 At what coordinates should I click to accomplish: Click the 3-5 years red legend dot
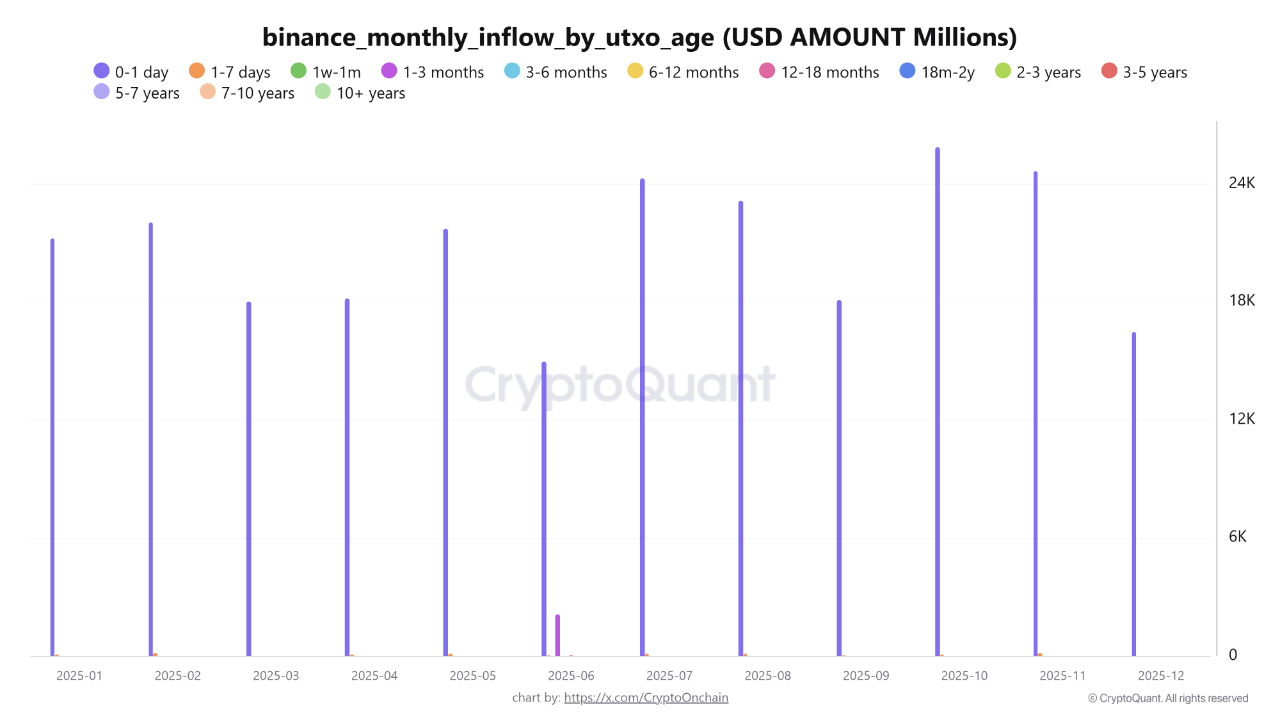(1109, 71)
